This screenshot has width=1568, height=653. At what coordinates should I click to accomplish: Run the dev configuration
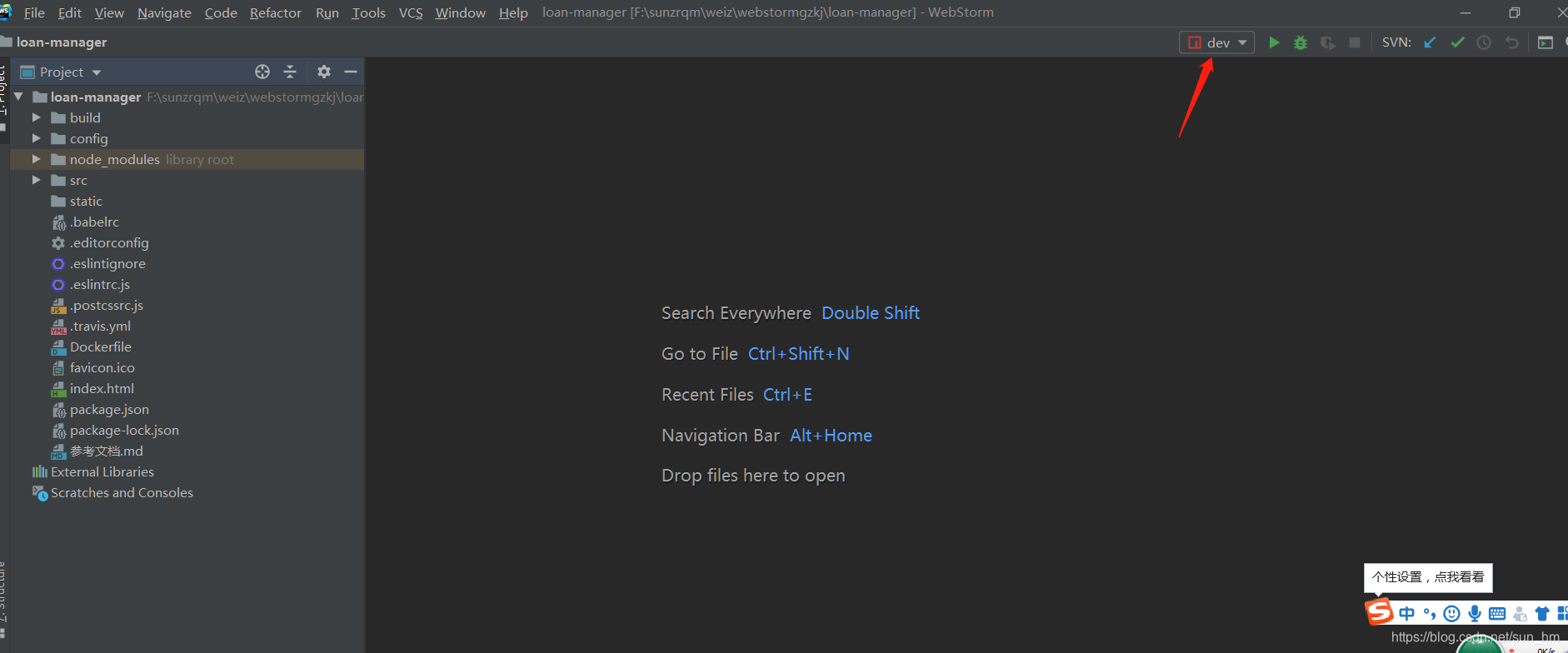click(1274, 42)
